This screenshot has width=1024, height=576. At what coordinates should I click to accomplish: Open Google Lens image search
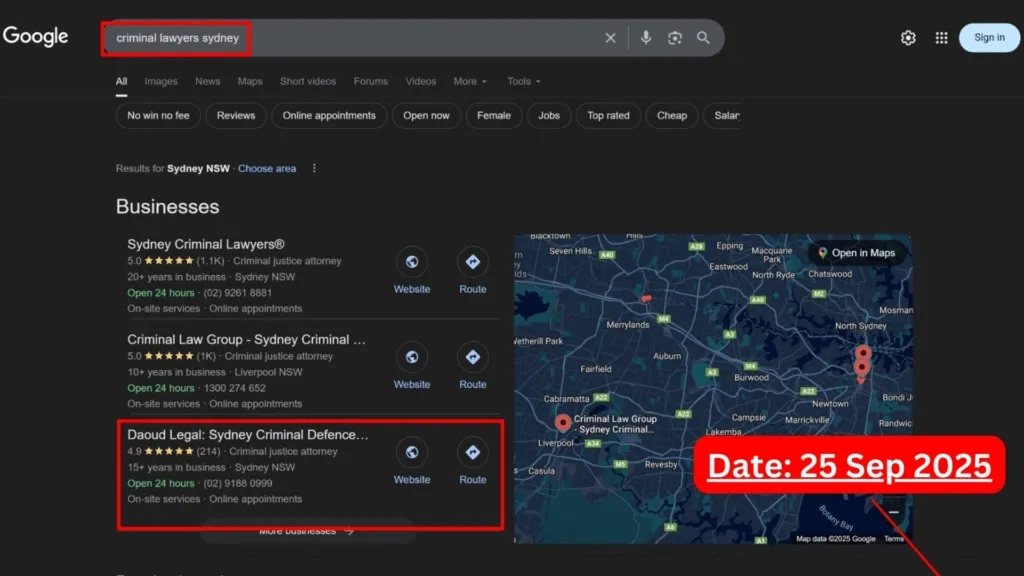(674, 37)
